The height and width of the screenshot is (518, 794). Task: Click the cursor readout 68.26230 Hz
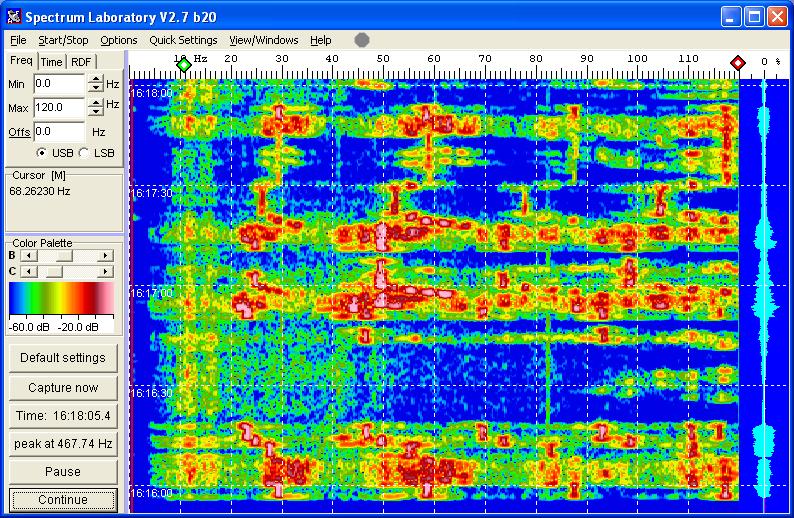tap(39, 191)
